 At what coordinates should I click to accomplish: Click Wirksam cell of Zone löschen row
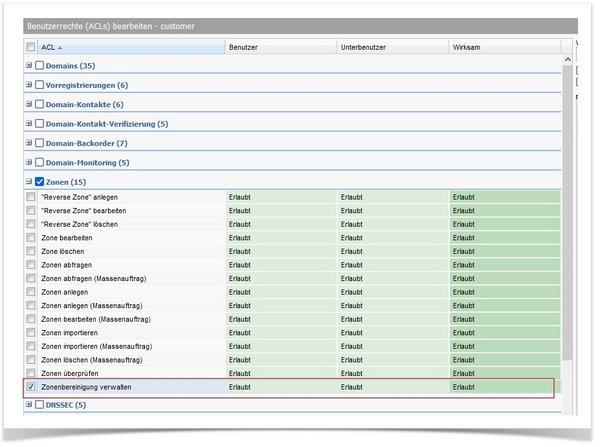505,251
